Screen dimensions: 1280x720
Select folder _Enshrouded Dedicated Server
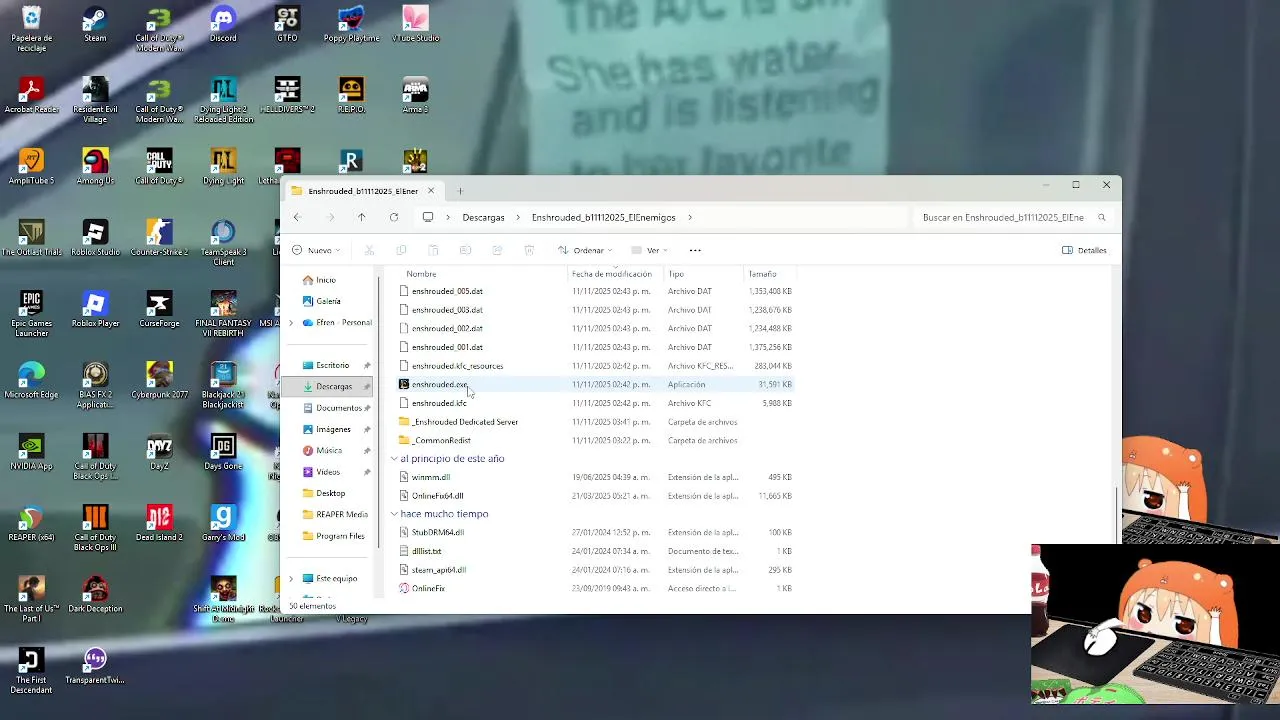click(x=465, y=422)
